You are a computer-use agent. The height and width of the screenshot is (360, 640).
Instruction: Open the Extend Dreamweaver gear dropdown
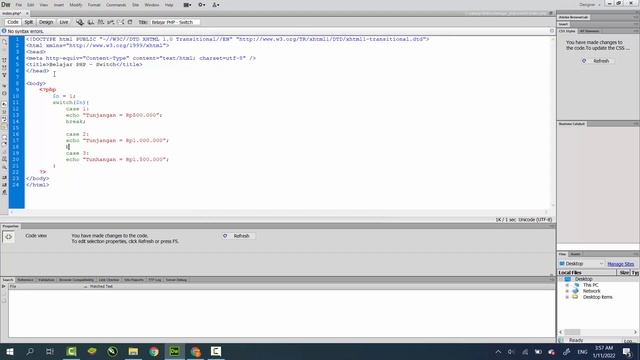(202, 5)
